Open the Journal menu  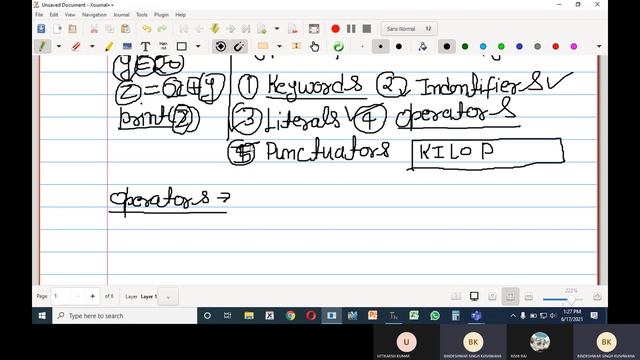pos(121,15)
